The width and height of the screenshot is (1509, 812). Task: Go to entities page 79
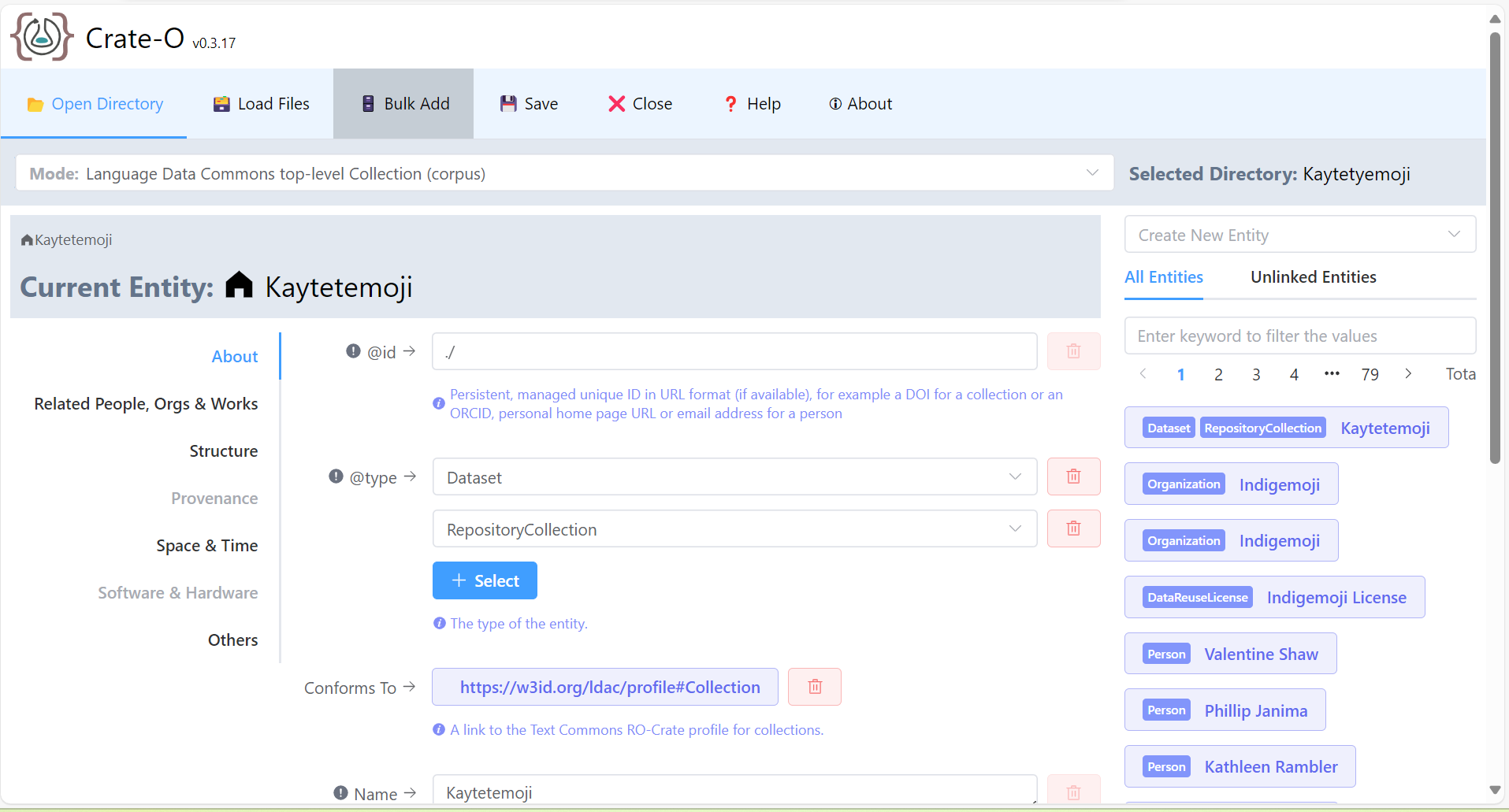point(1370,374)
